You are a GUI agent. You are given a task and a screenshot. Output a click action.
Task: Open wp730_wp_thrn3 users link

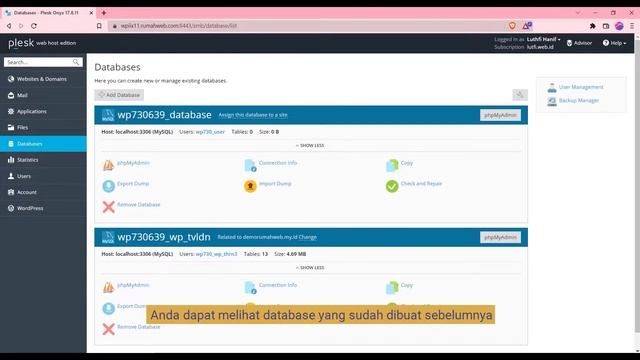click(x=216, y=254)
